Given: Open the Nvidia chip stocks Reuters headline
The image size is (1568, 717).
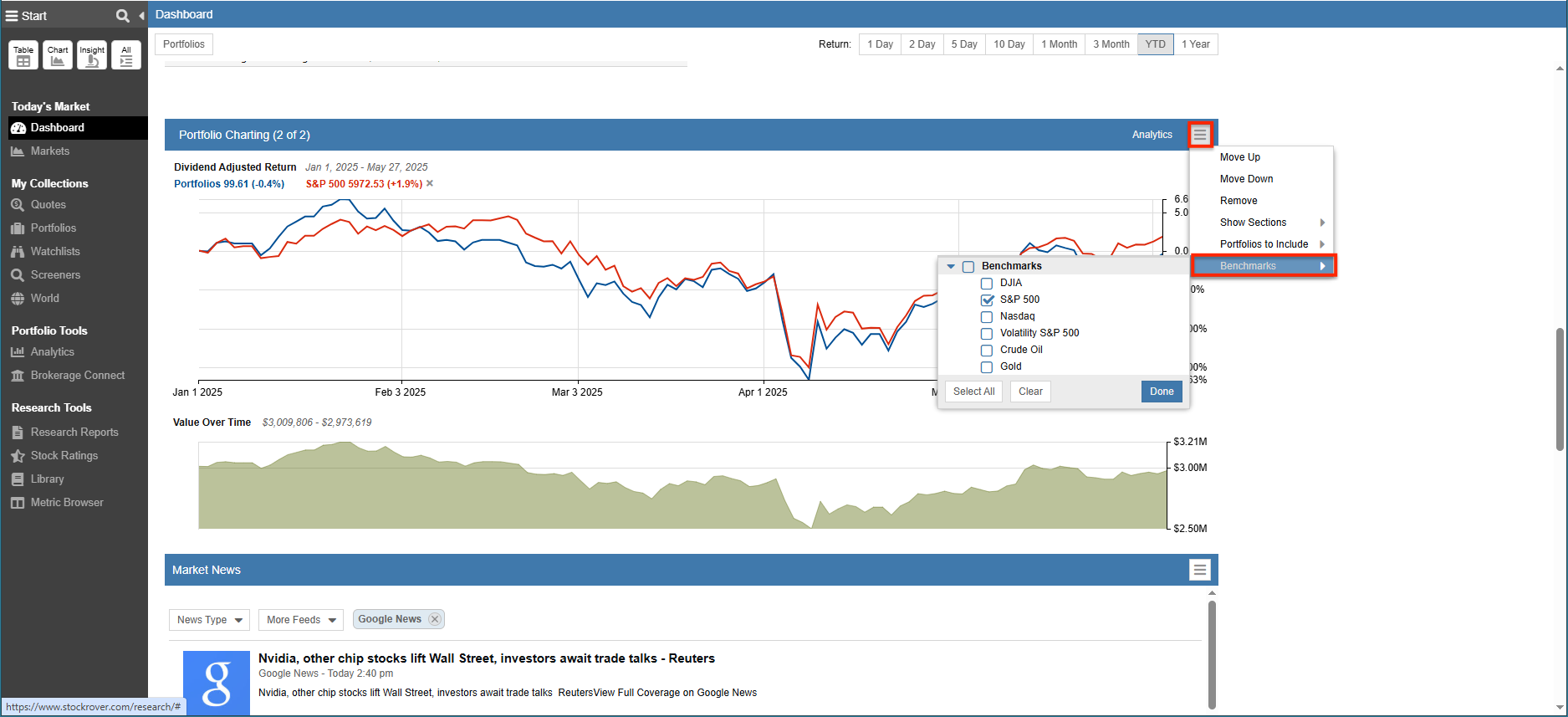Looking at the screenshot, I should (x=487, y=658).
